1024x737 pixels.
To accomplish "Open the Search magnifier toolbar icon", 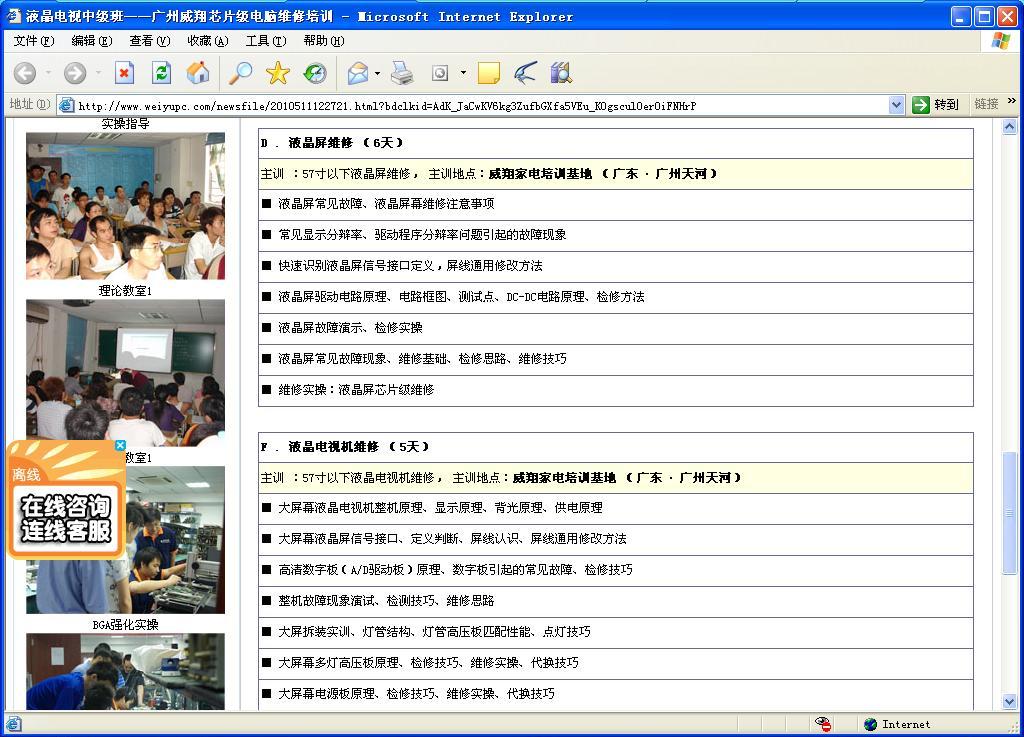I will click(240, 73).
